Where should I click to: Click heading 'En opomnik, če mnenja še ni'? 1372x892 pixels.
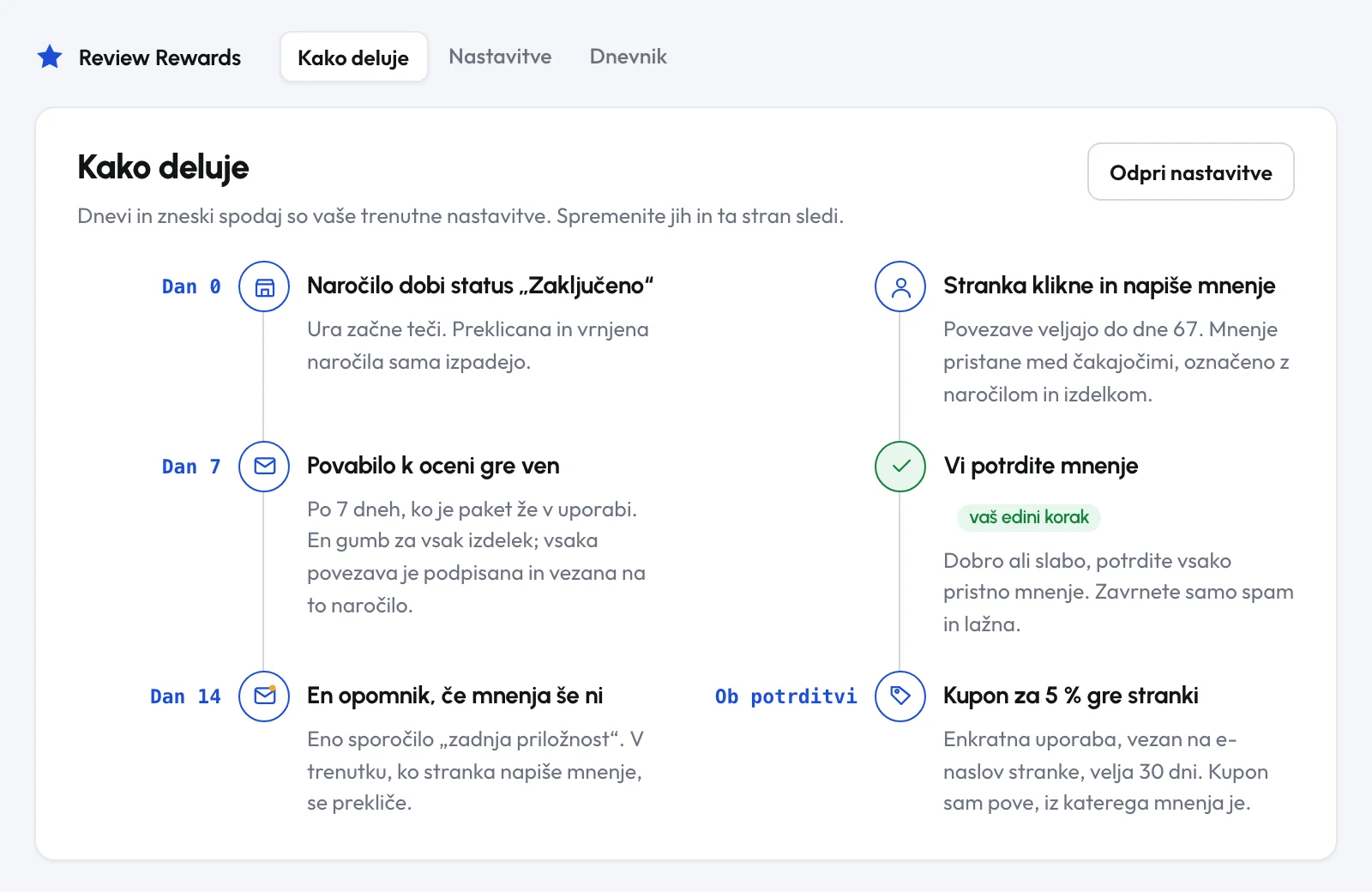point(454,696)
